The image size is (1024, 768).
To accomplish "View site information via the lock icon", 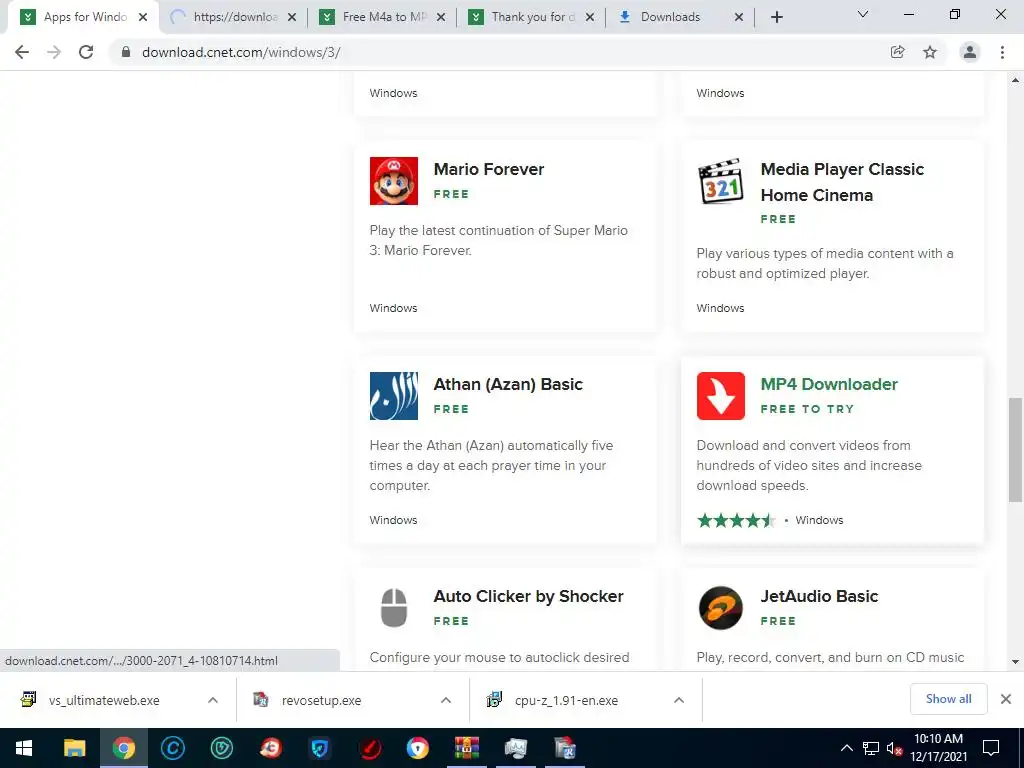I will 126,52.
